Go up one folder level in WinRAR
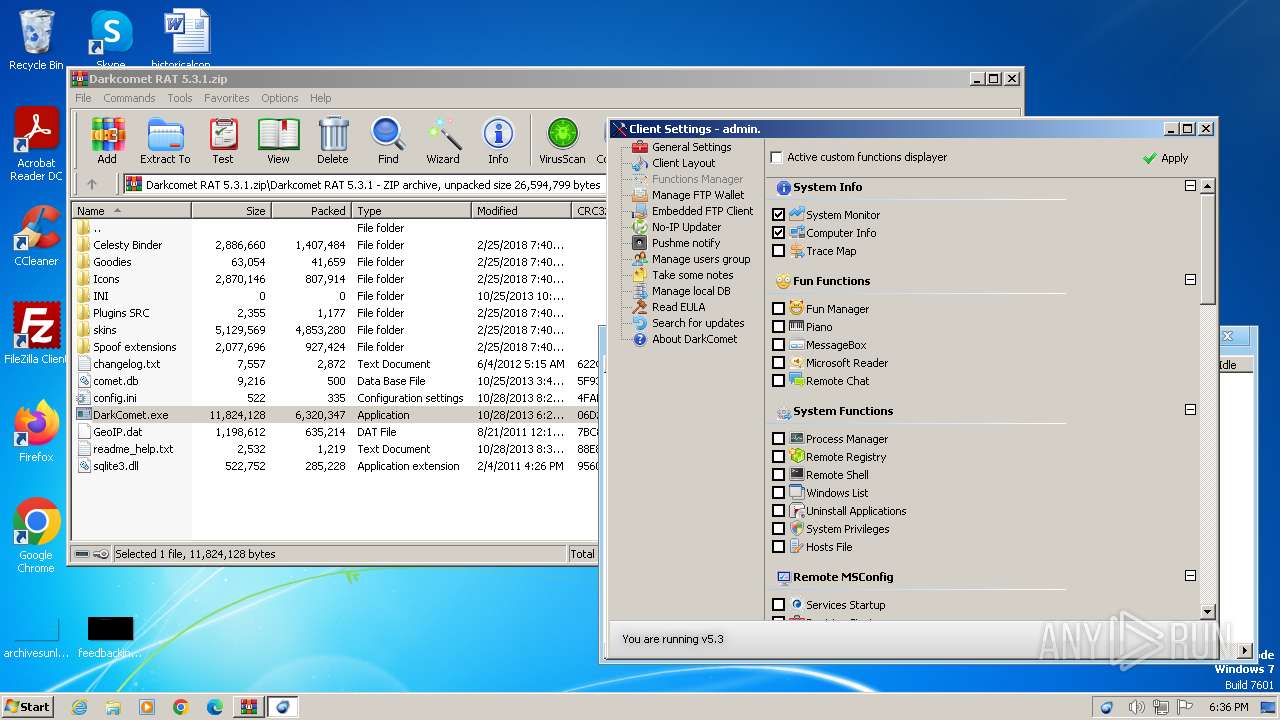 pyautogui.click(x=92, y=184)
